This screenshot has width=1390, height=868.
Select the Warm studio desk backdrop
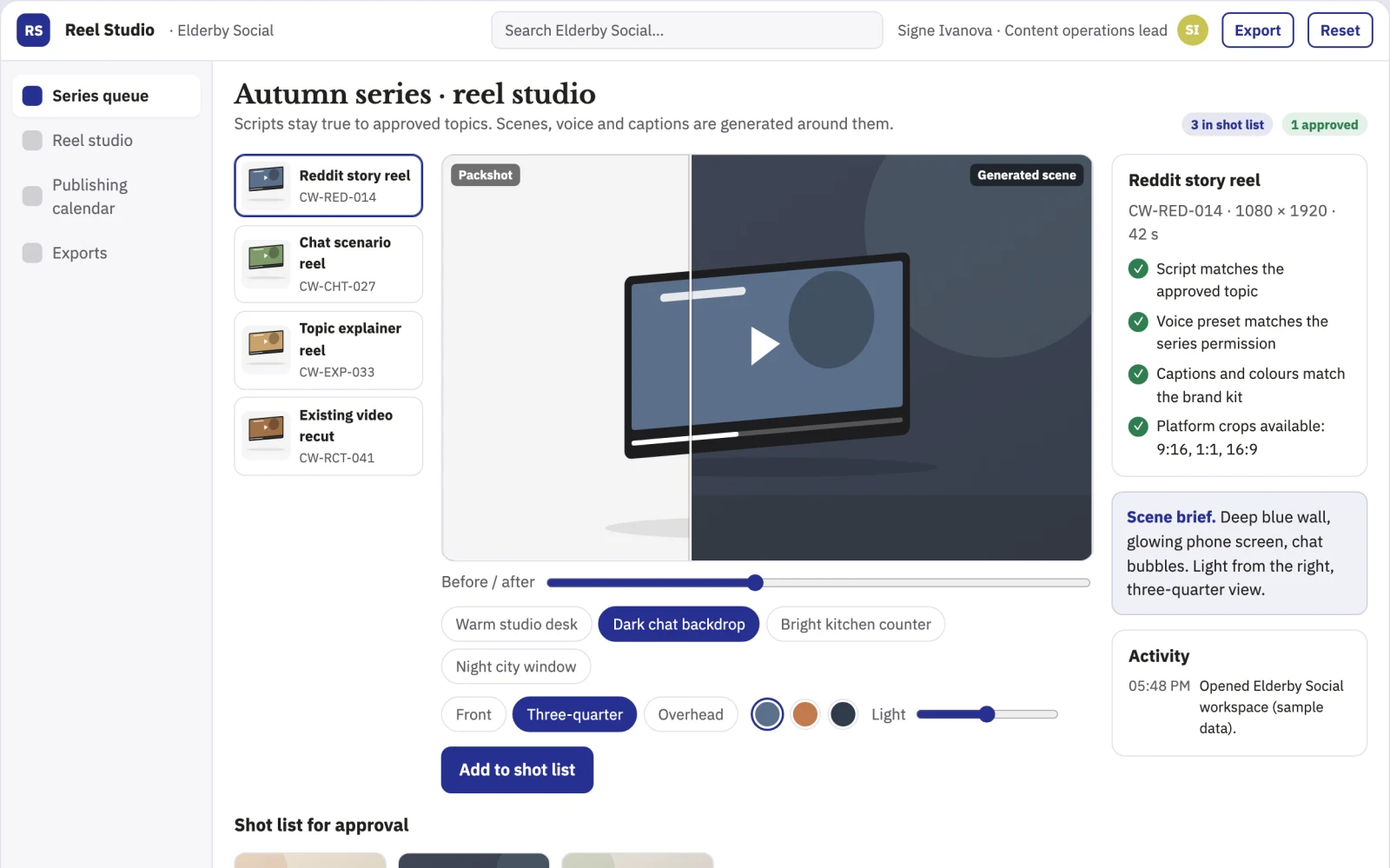[x=517, y=624]
